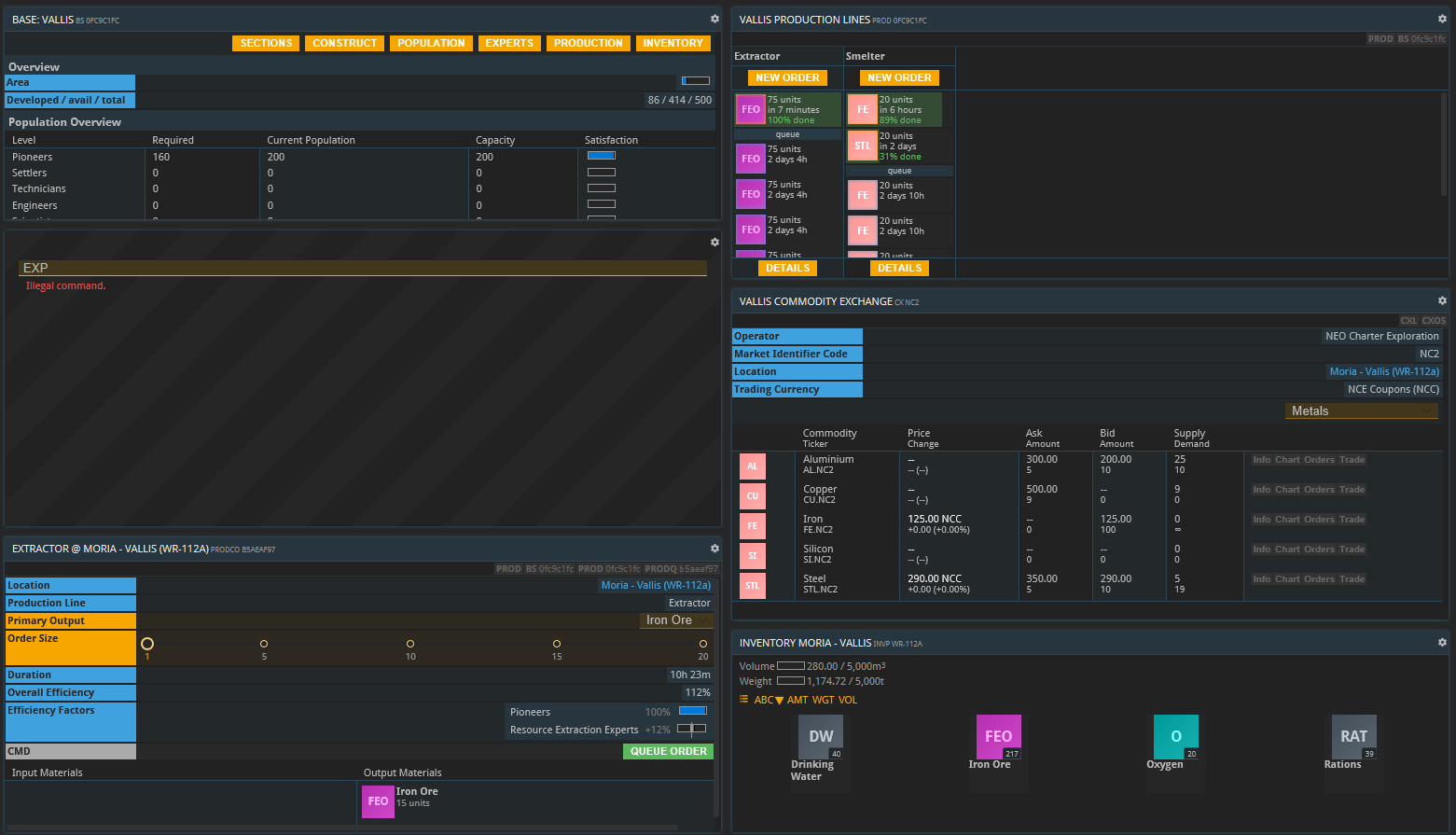The image size is (1456, 835).
Task: Open the Population tab in base panel
Action: (431, 43)
